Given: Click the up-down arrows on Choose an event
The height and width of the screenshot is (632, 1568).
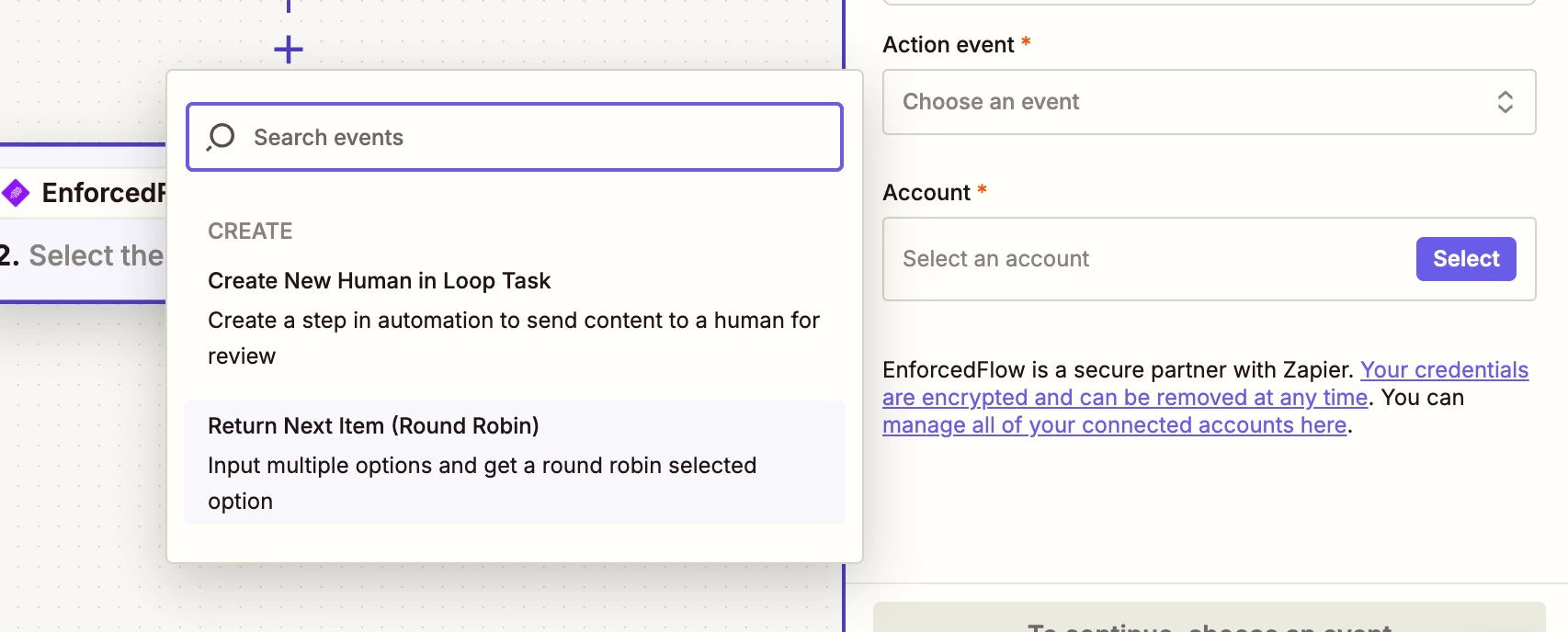Looking at the screenshot, I should click(x=1505, y=102).
